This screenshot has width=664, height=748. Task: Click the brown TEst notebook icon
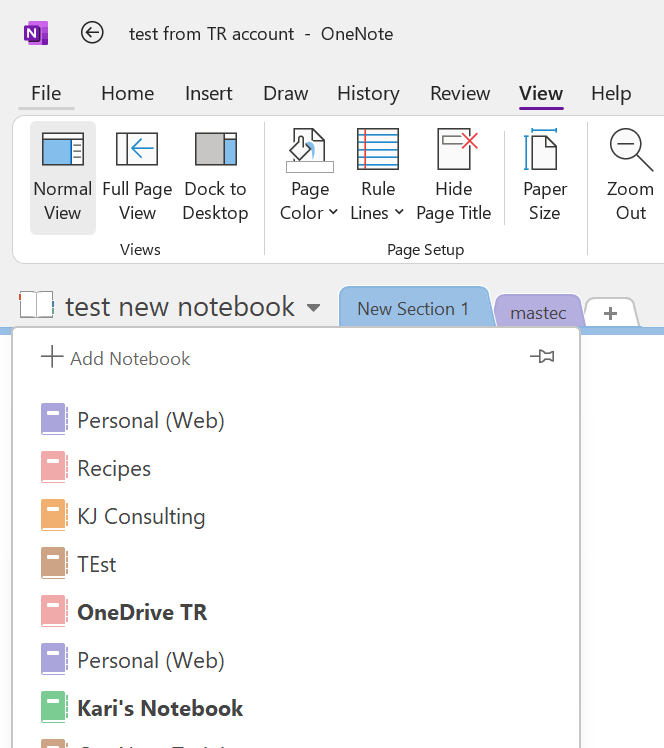click(54, 563)
